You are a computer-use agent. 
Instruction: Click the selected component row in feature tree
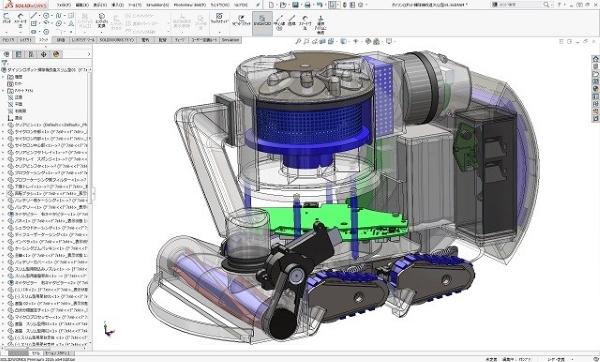coord(47,194)
